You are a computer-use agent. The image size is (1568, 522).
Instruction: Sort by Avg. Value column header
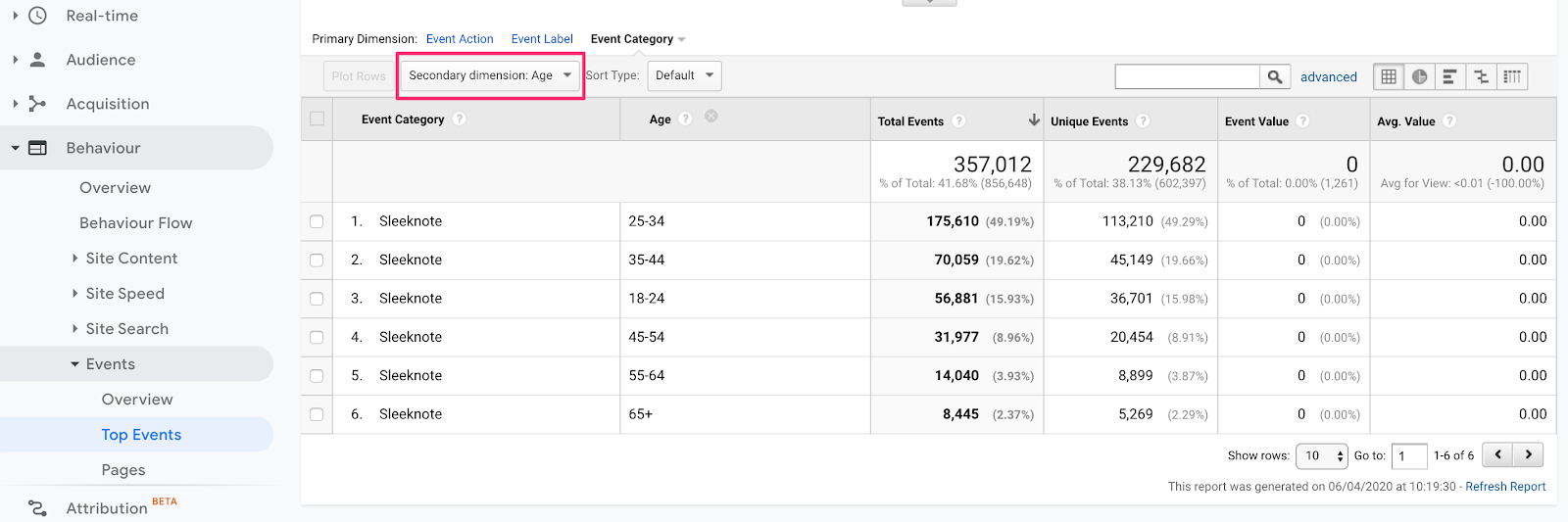click(1405, 121)
